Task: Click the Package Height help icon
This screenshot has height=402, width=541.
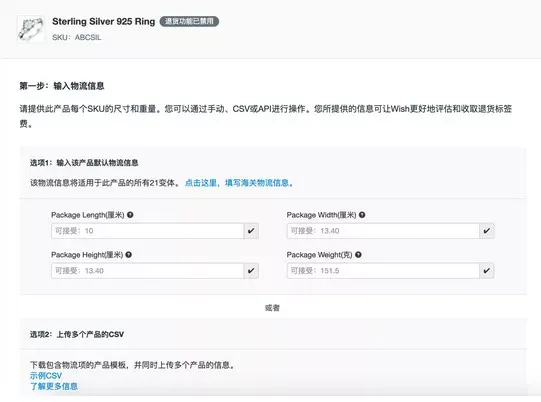Action: coord(129,255)
